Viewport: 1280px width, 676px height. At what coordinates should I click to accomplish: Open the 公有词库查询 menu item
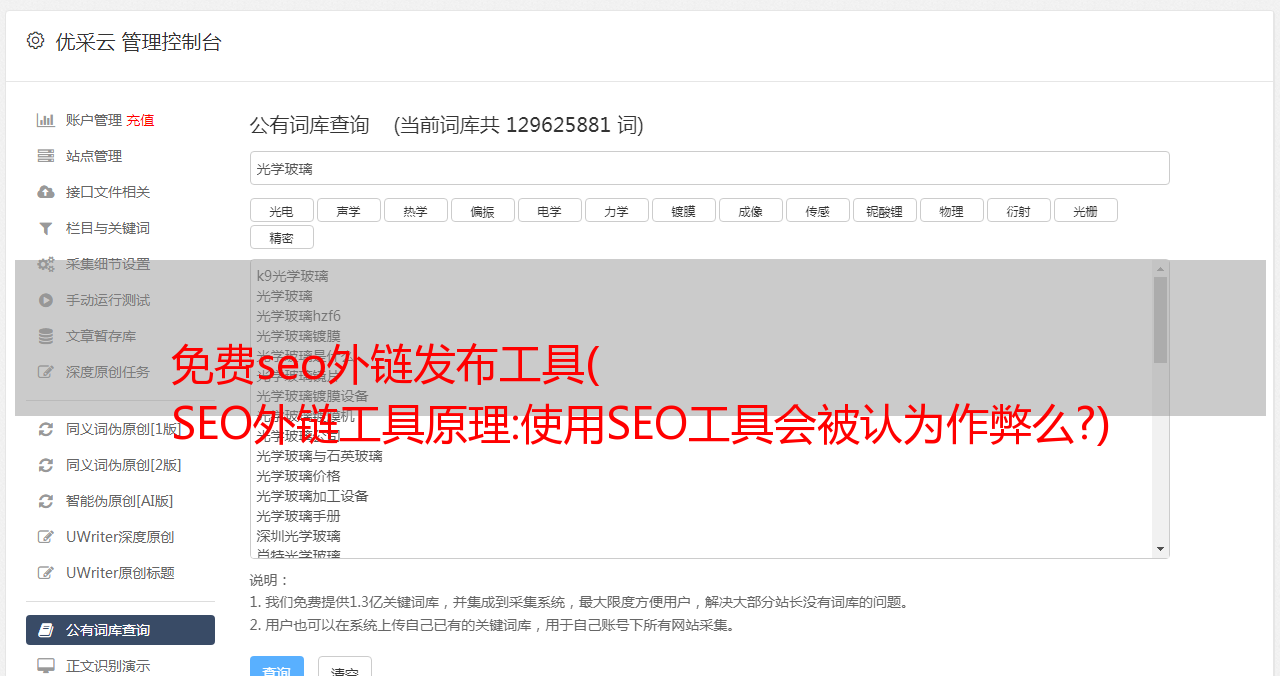[120, 630]
